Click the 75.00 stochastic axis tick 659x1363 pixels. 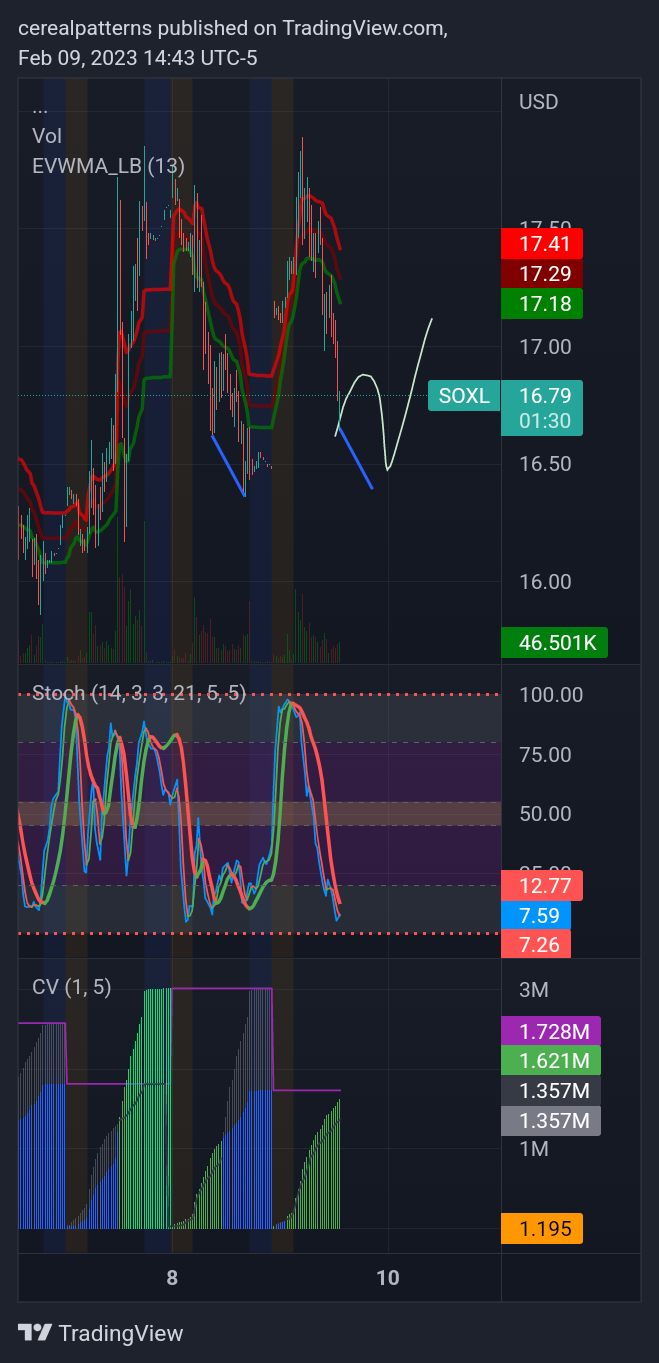click(x=546, y=754)
